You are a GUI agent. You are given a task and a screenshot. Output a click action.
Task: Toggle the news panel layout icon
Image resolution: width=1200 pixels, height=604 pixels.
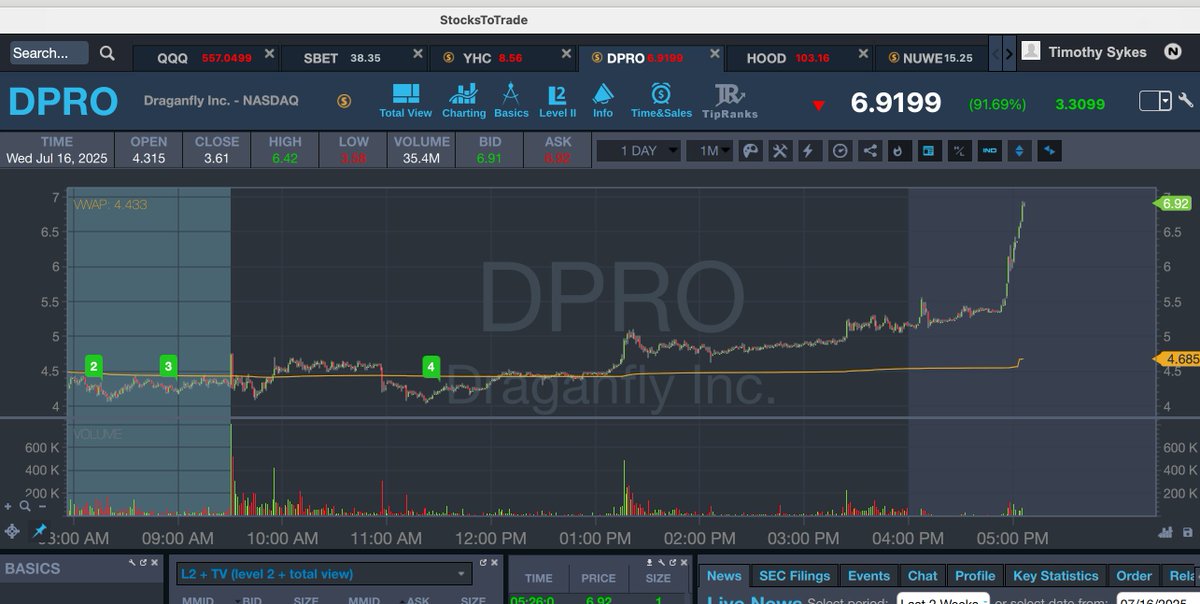click(x=928, y=151)
